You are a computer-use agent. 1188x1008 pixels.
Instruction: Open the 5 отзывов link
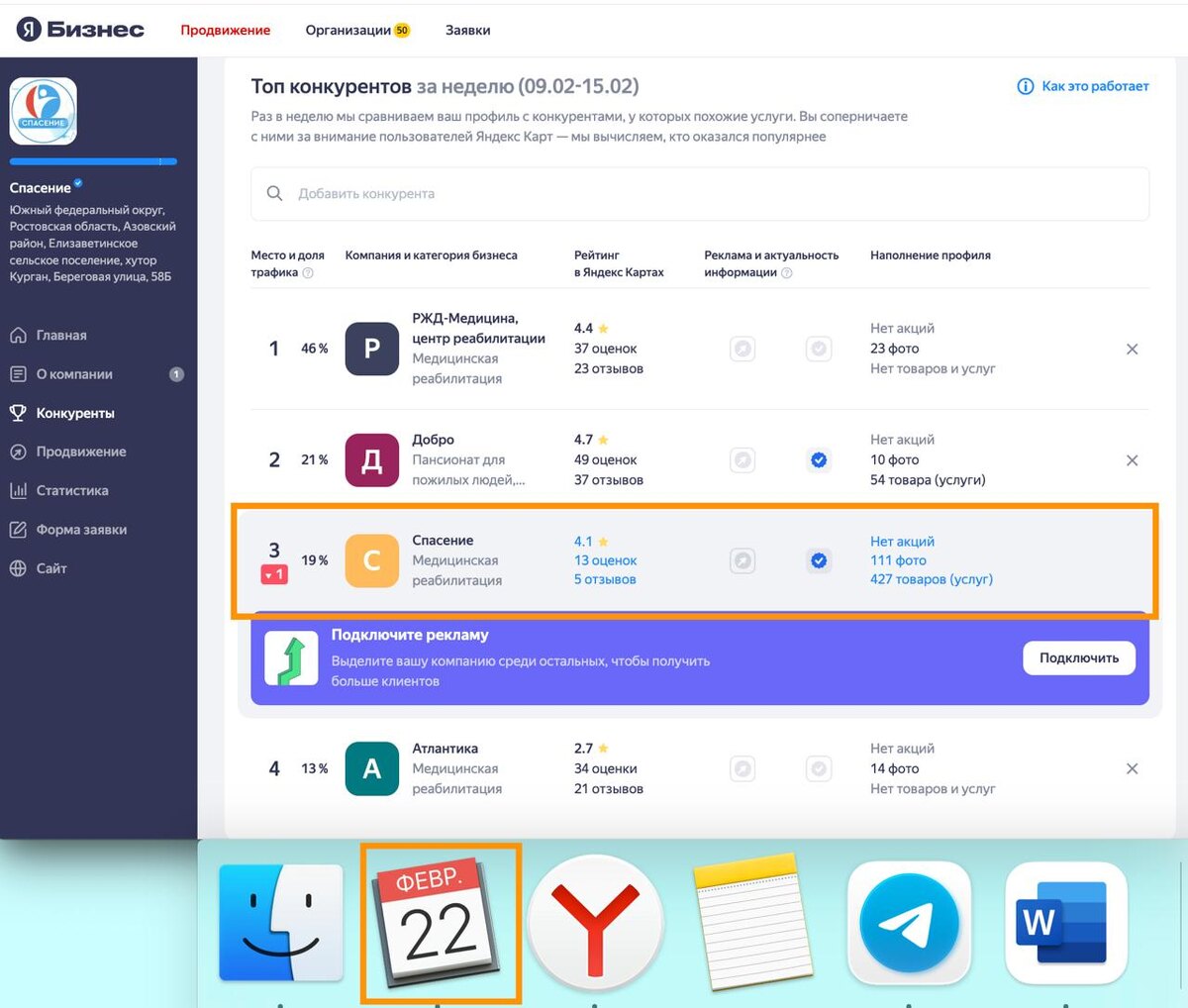(605, 579)
